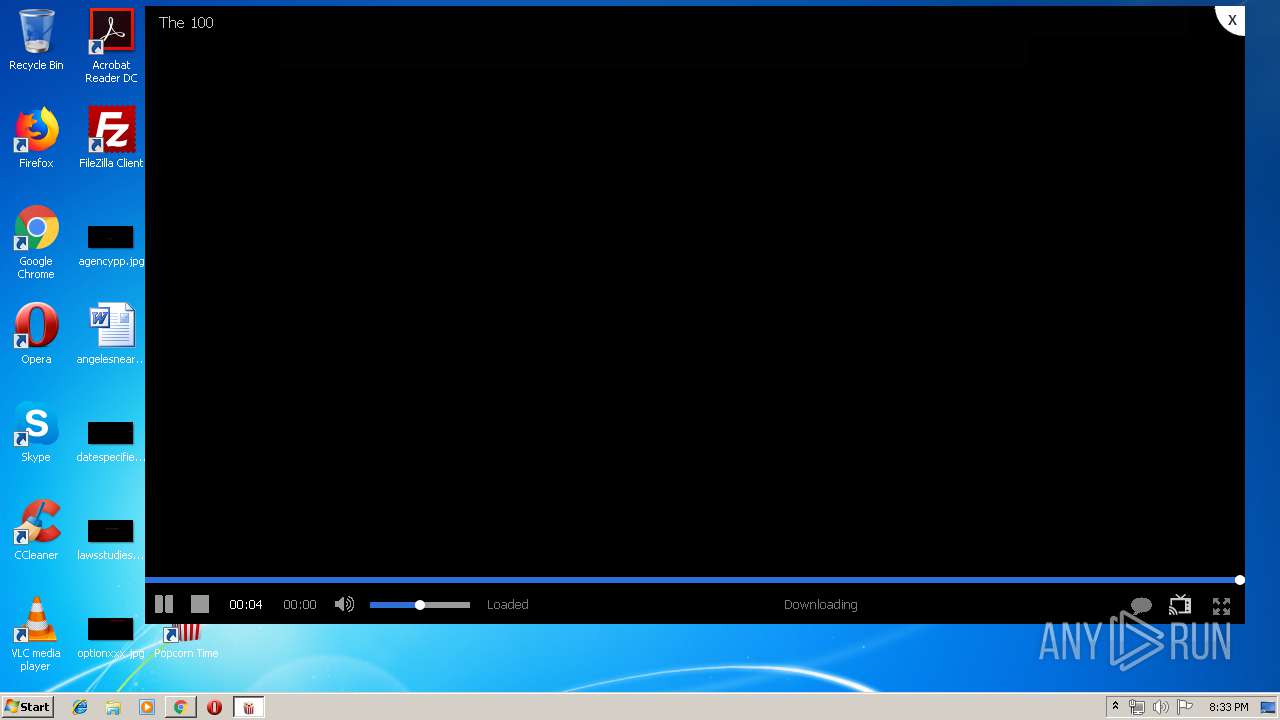Open the Recycle Bin desktop icon
The height and width of the screenshot is (720, 1280).
coord(36,40)
